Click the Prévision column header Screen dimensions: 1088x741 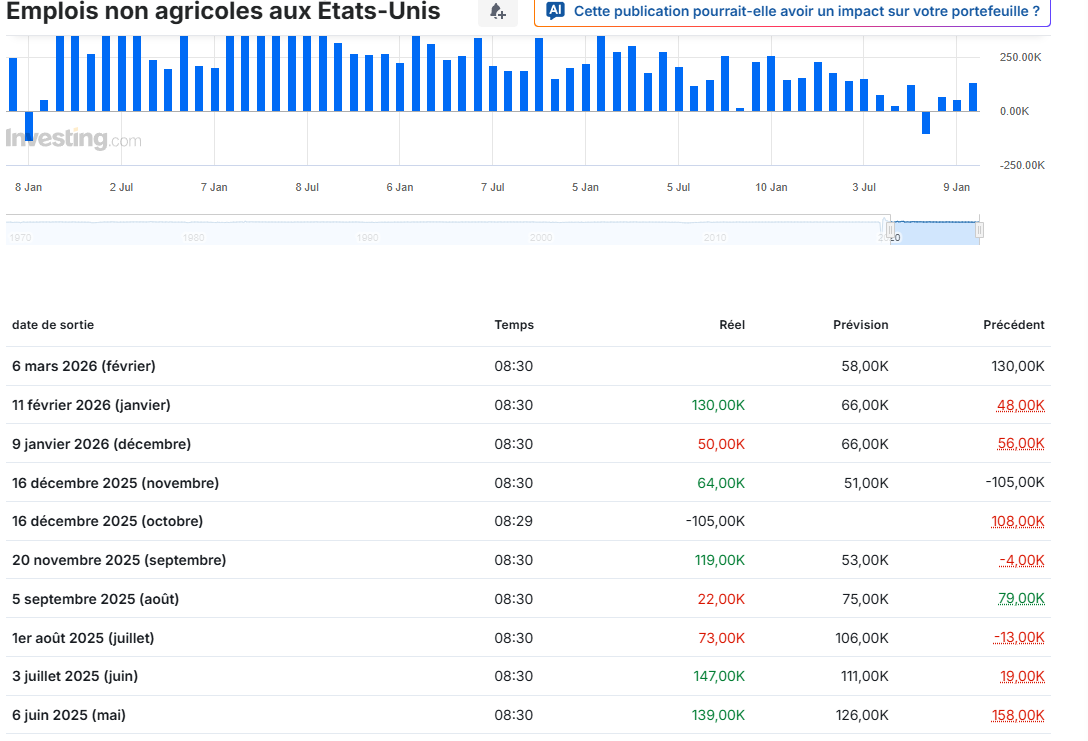(860, 325)
